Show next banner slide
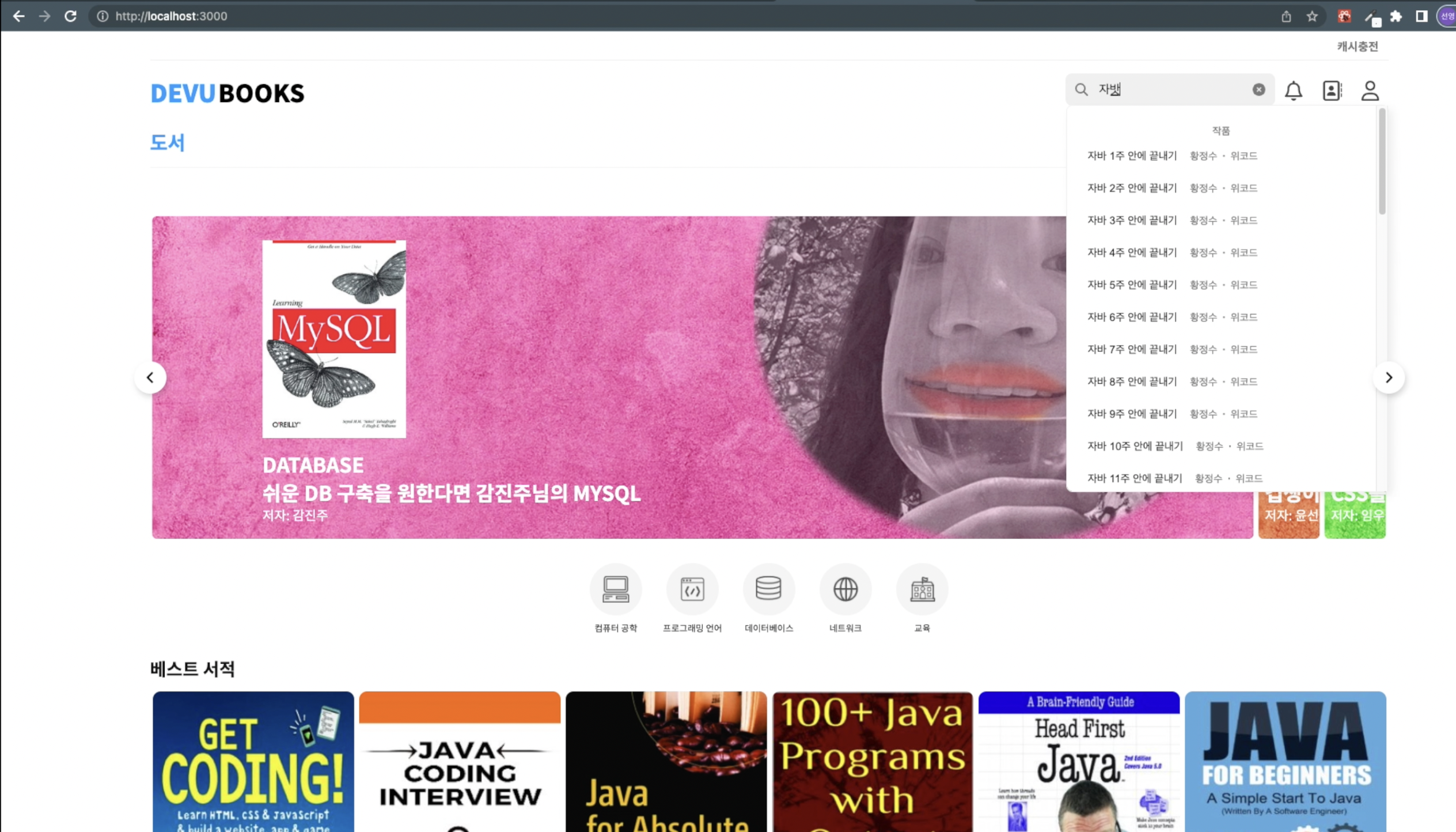Screen dimensions: 1456x832 1389,377
